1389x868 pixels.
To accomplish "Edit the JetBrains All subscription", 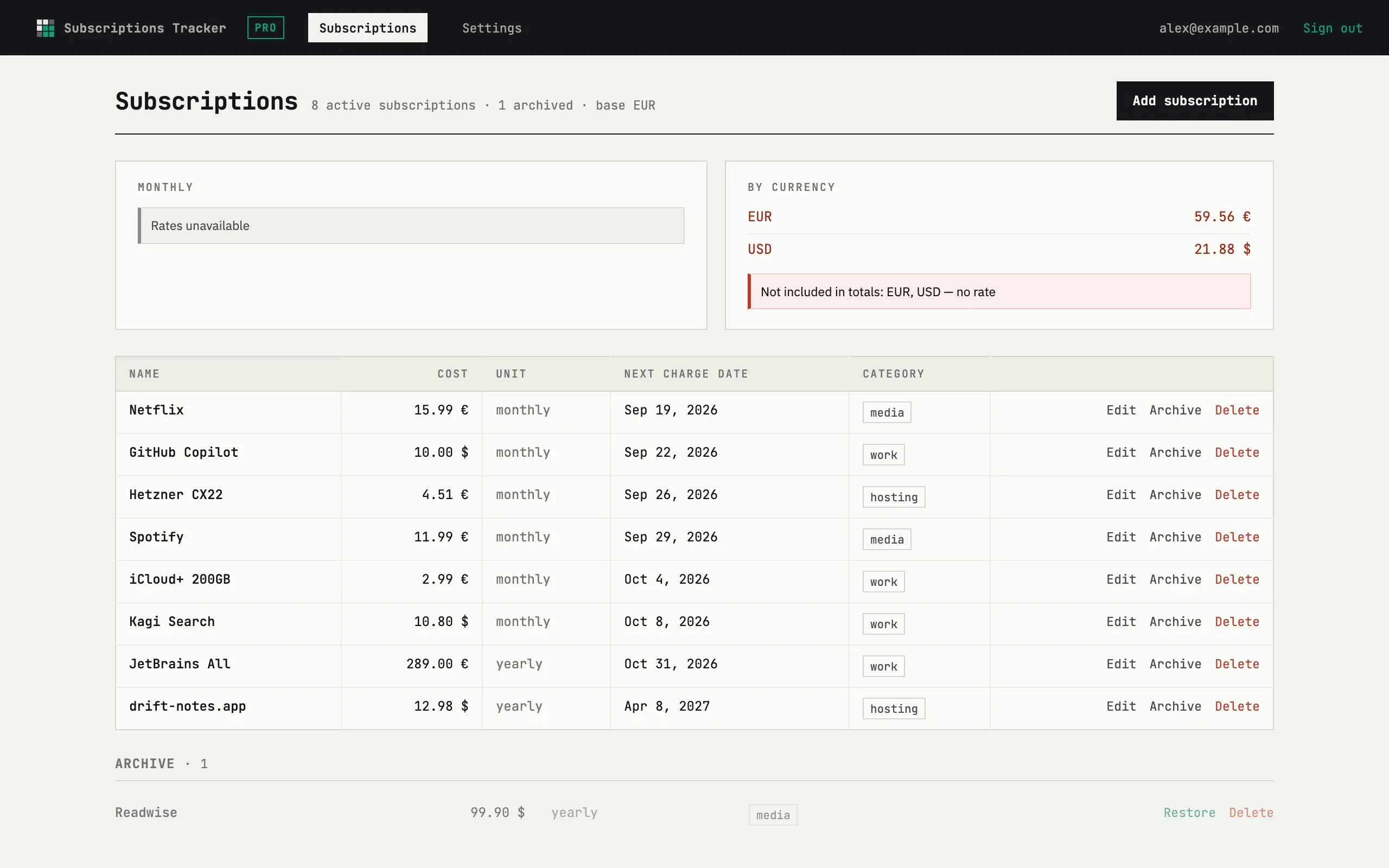I will tap(1121, 664).
